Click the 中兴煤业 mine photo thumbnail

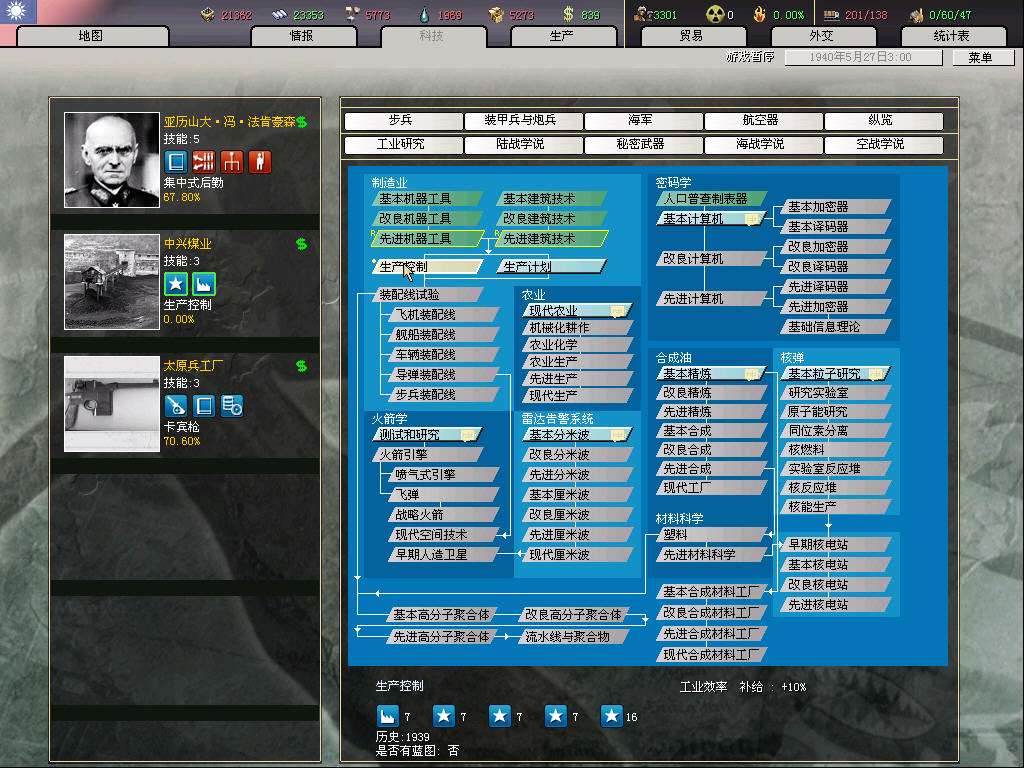click(x=112, y=282)
